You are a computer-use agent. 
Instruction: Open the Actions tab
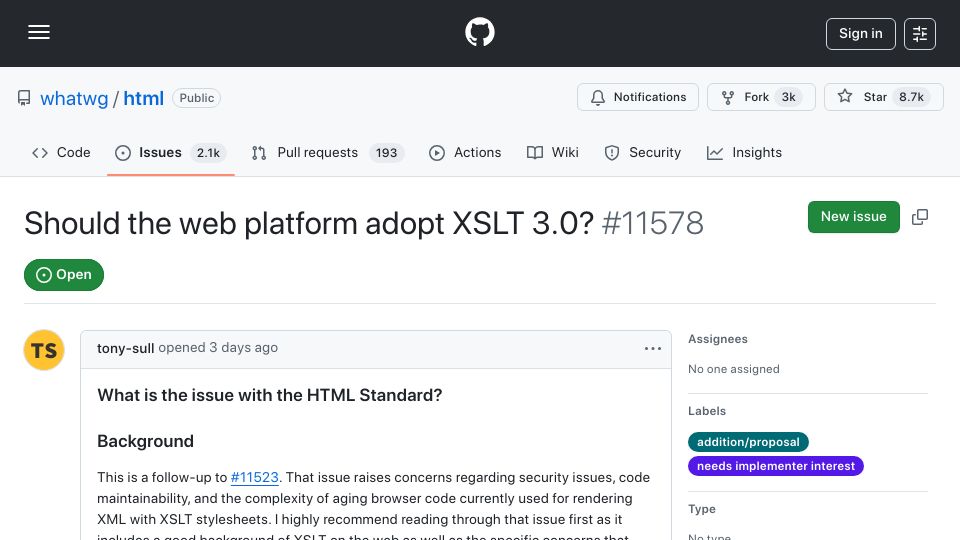(x=465, y=152)
